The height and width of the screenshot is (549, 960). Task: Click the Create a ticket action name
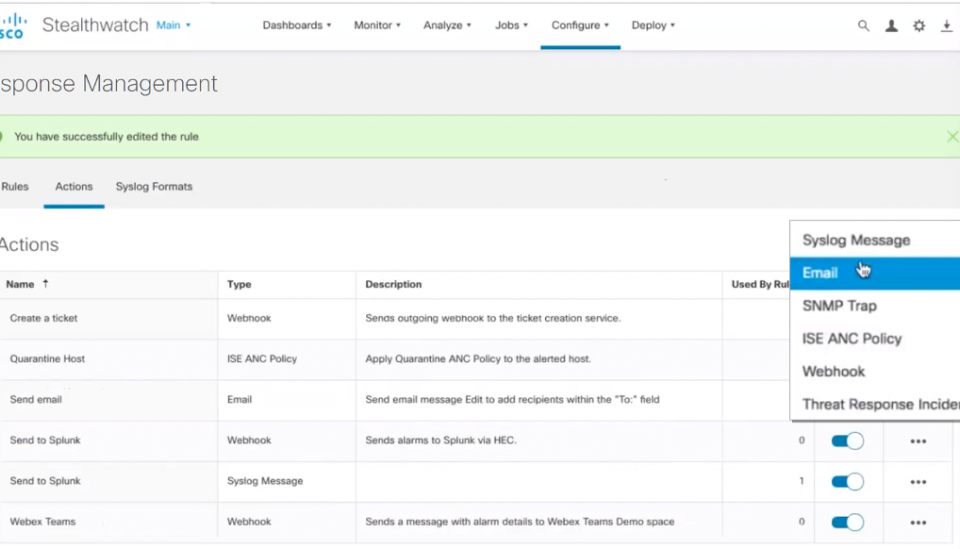[43, 318]
